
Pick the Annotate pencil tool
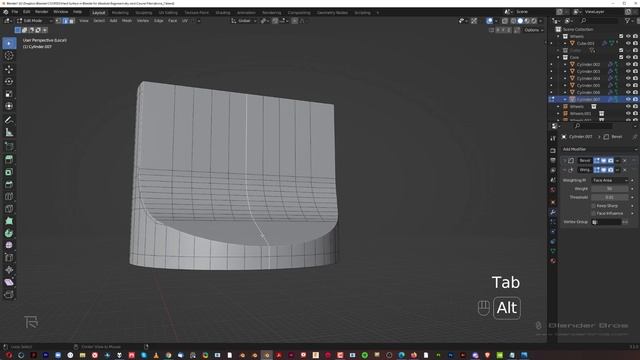tap(9, 120)
